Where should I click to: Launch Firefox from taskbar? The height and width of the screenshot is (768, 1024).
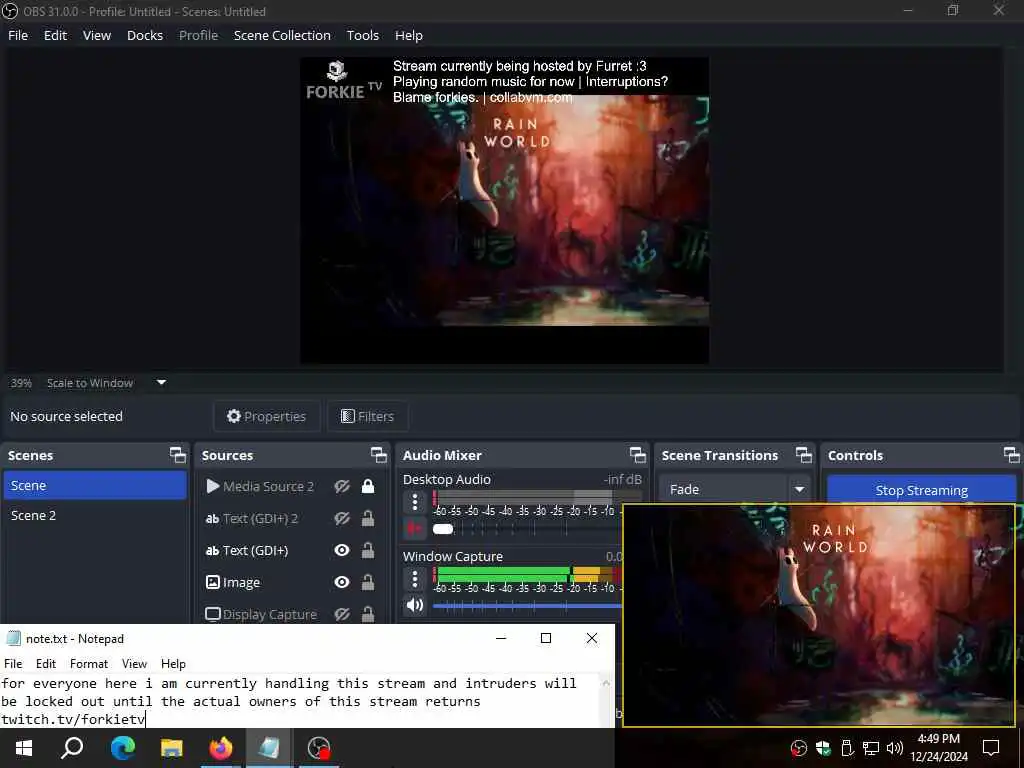[221, 748]
